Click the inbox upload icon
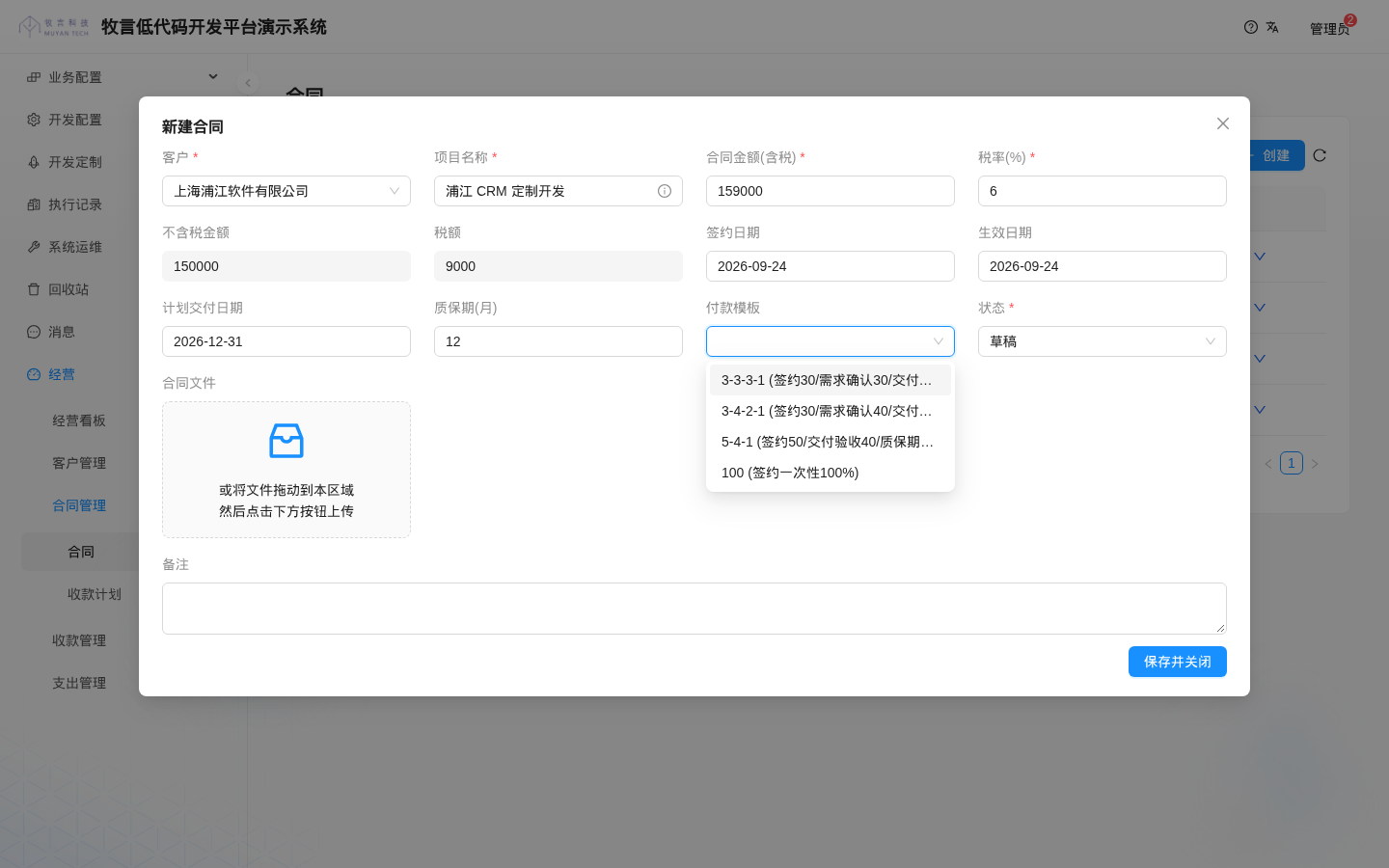 pos(286,441)
